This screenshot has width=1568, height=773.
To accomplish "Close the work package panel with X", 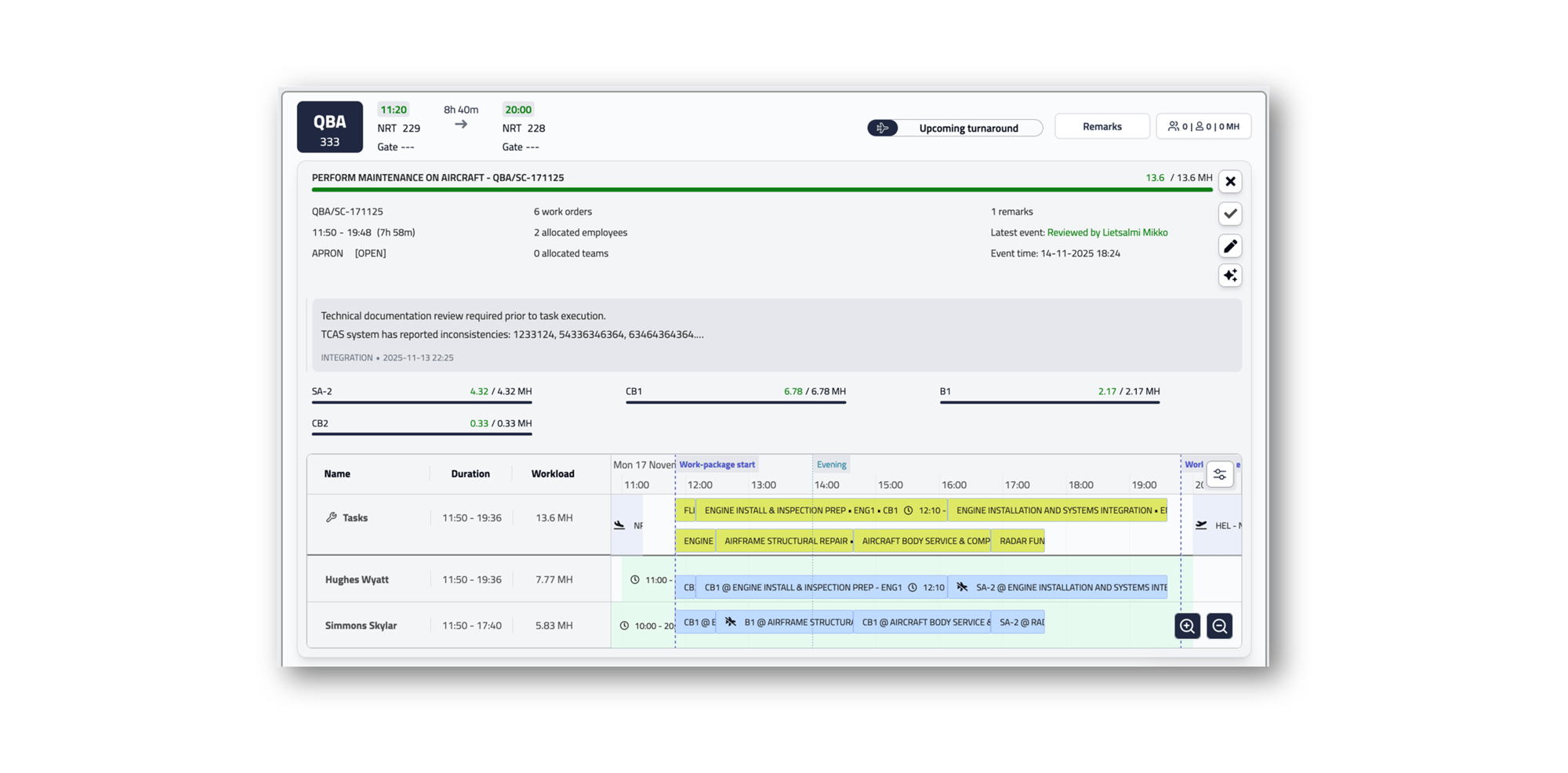I will click(1229, 182).
